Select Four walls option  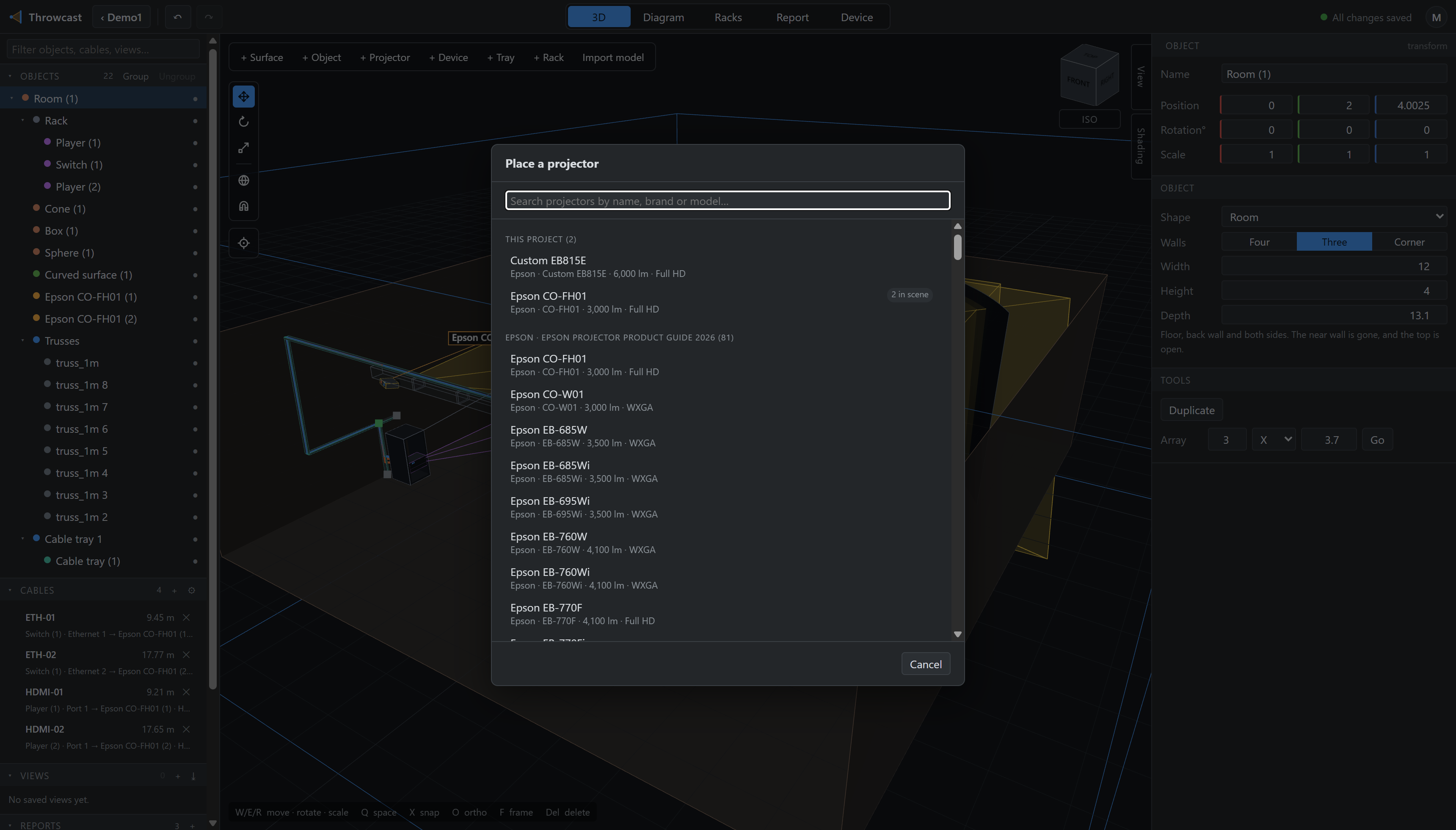(1259, 242)
